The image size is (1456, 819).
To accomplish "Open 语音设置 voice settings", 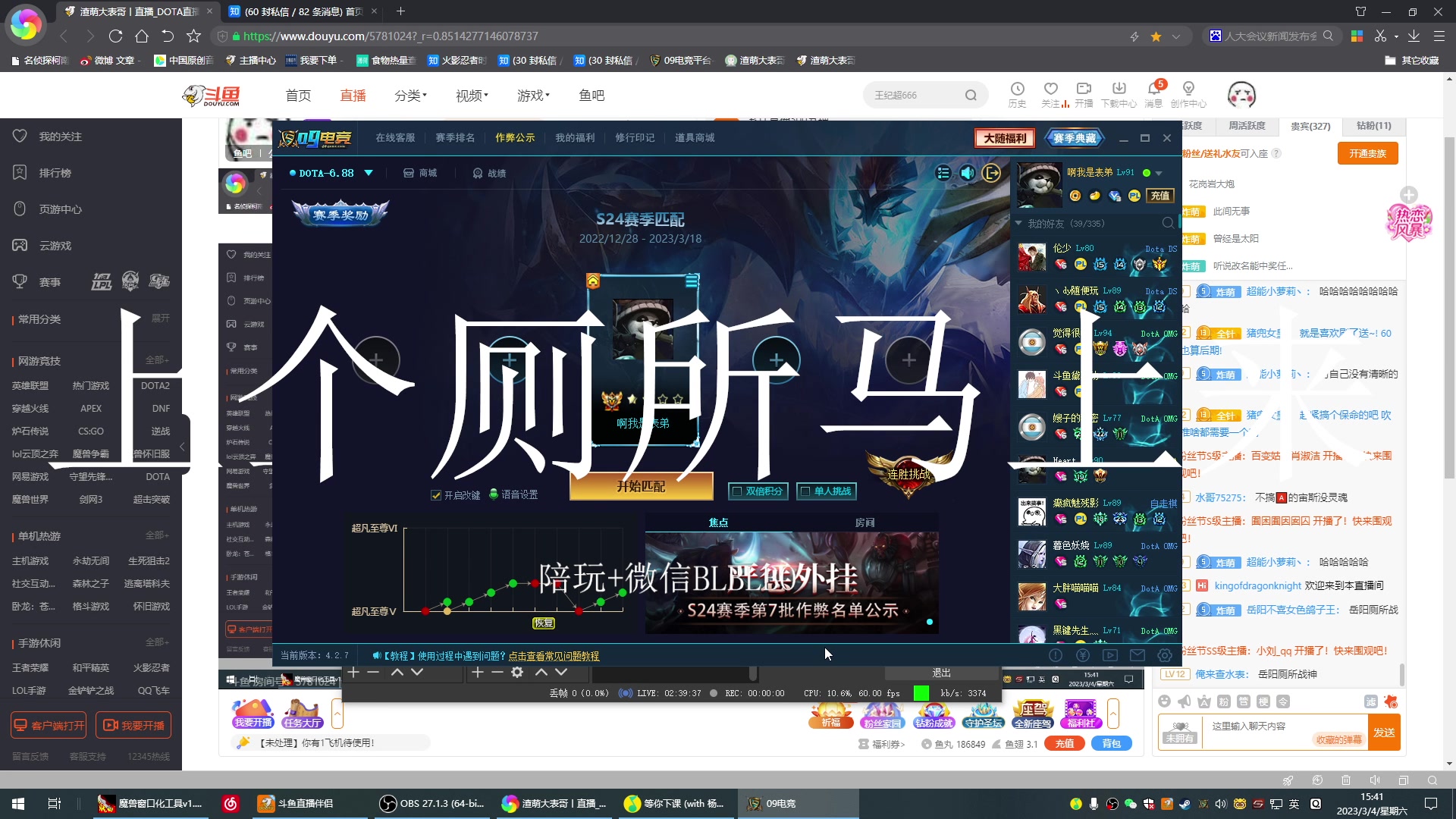I will [x=513, y=494].
